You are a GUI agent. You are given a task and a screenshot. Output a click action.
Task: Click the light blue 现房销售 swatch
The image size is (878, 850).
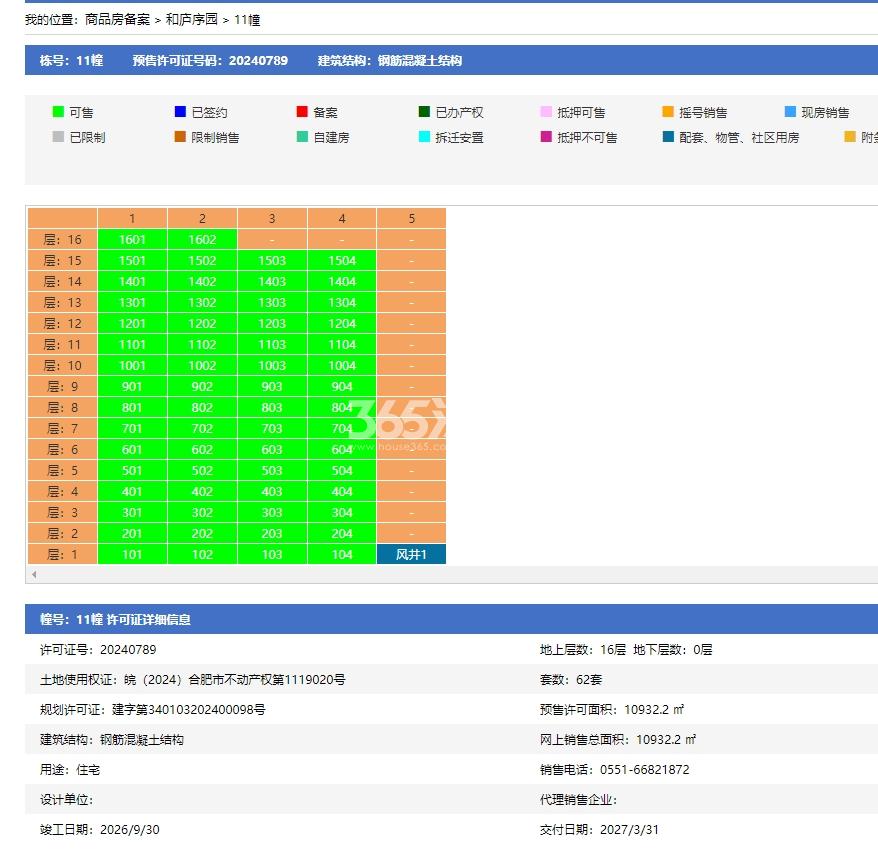click(790, 112)
